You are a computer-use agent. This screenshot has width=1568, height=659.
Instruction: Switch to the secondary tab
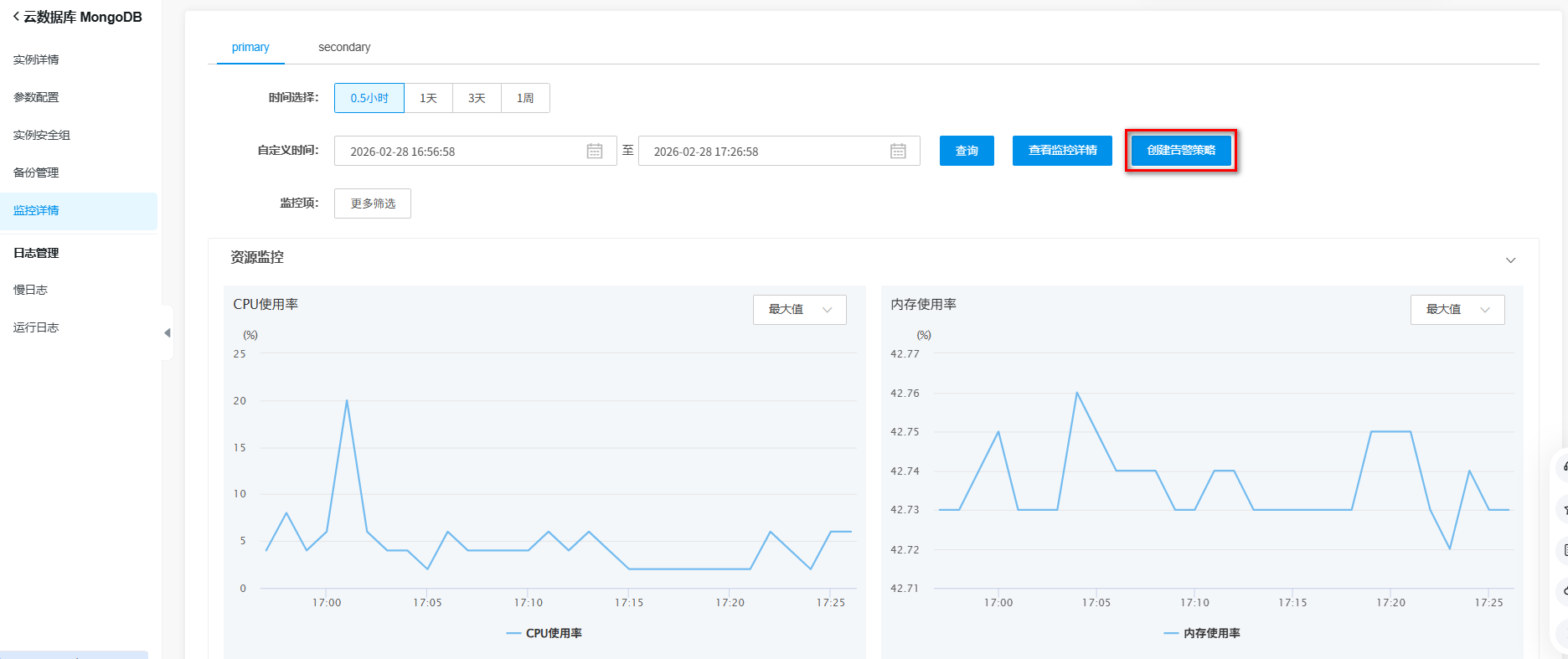(x=344, y=47)
